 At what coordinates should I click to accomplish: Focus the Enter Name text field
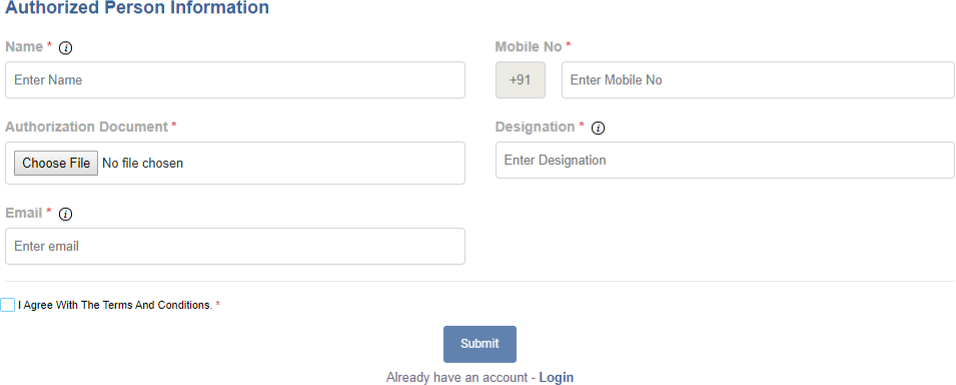(235, 80)
